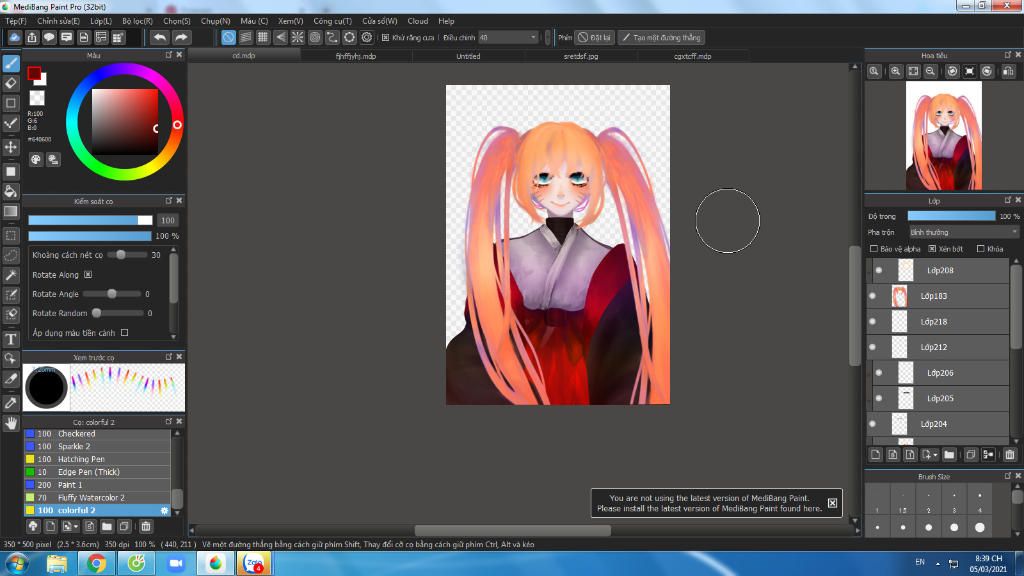Select the Gradient tool
The height and width of the screenshot is (576, 1024).
11,211
